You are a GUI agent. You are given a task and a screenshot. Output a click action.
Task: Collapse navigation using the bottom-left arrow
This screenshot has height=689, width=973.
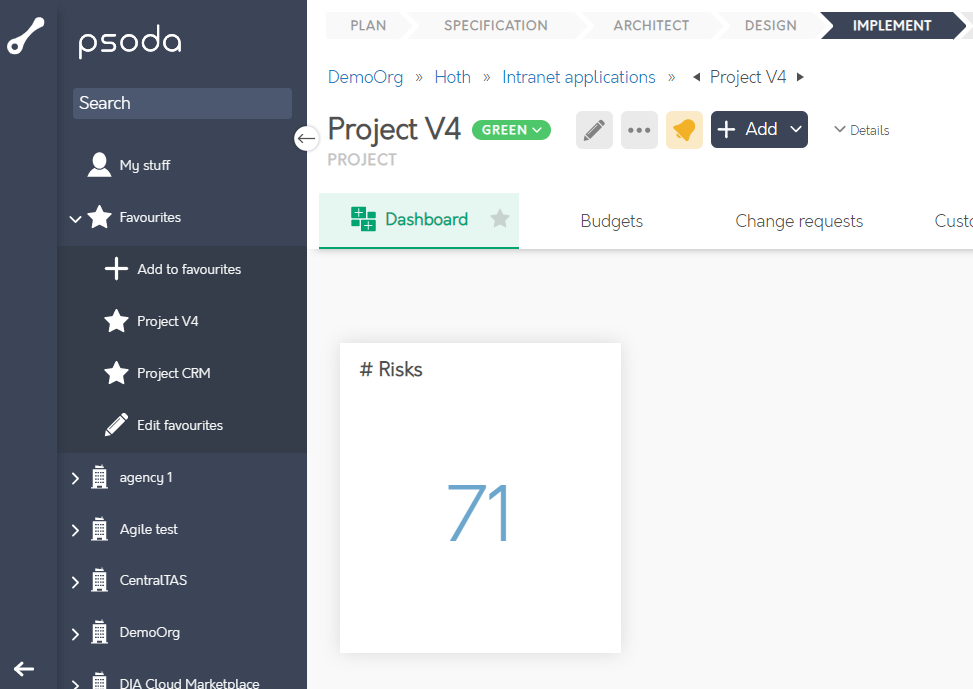[24, 669]
